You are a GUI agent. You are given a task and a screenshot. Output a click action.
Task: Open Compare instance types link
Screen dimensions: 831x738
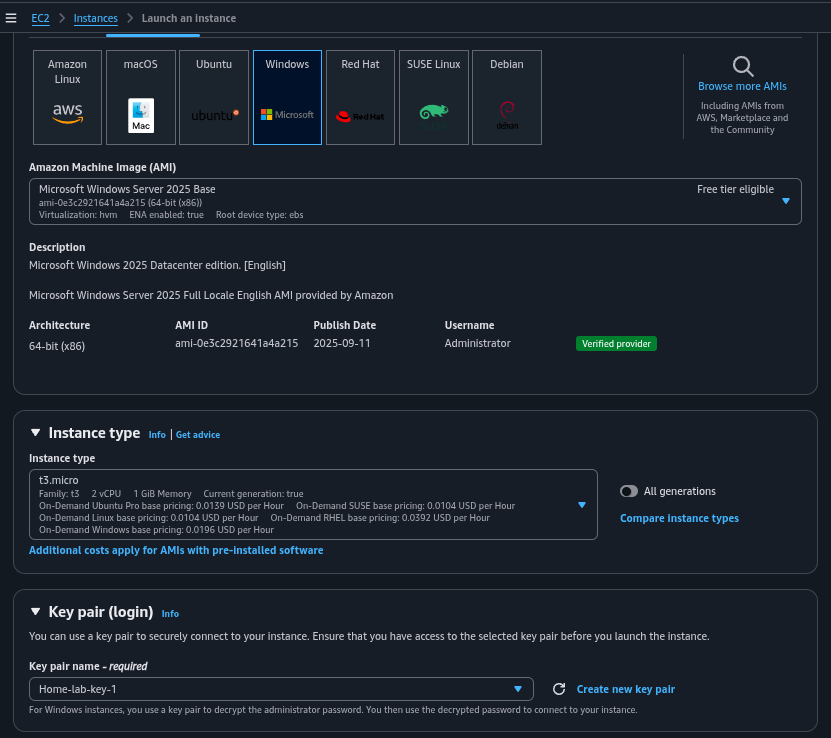pyautogui.click(x=679, y=518)
